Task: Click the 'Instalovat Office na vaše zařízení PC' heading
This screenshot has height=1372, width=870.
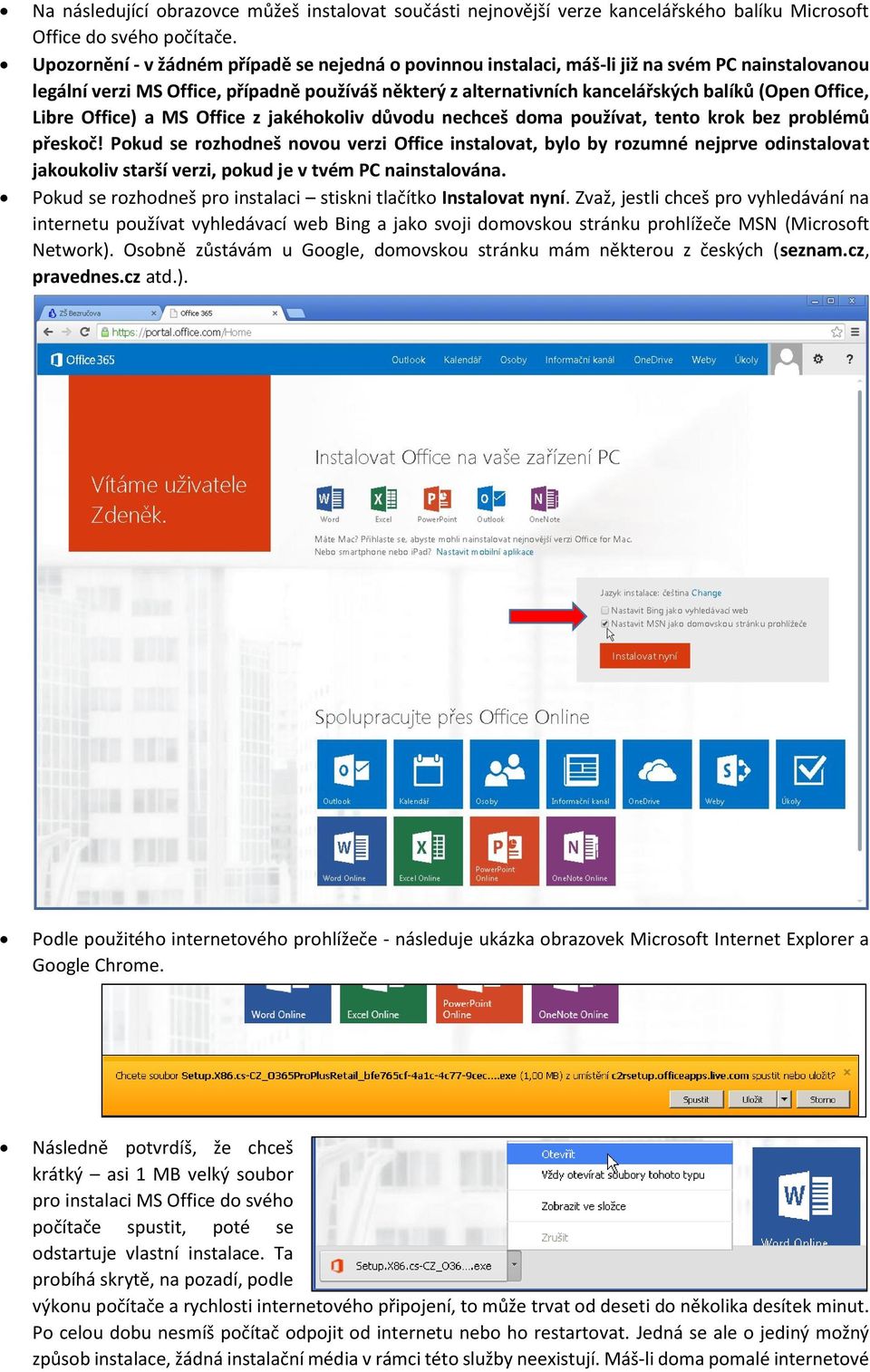Action: click(x=468, y=457)
